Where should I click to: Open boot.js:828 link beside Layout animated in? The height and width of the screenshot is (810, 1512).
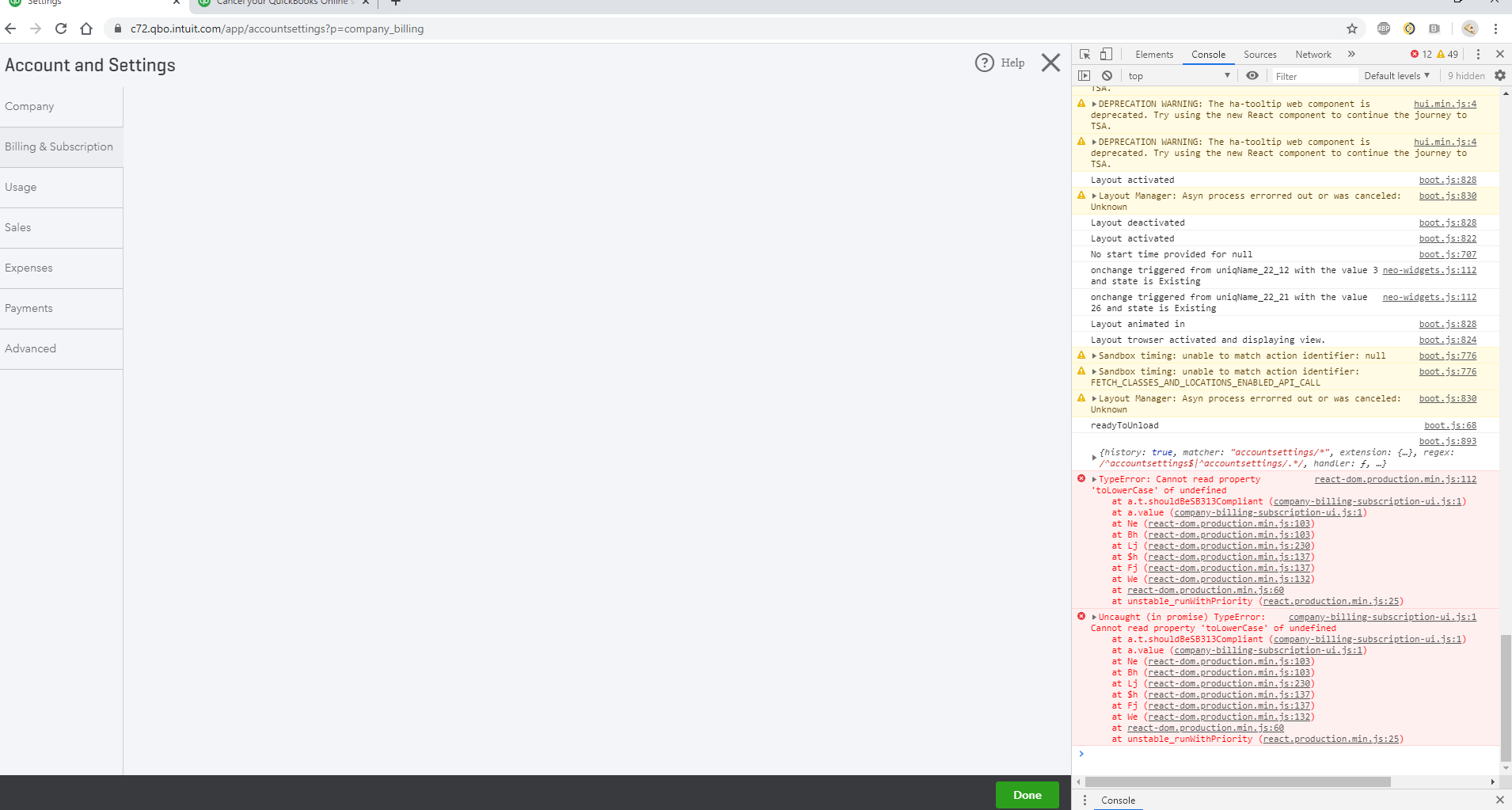click(x=1448, y=325)
